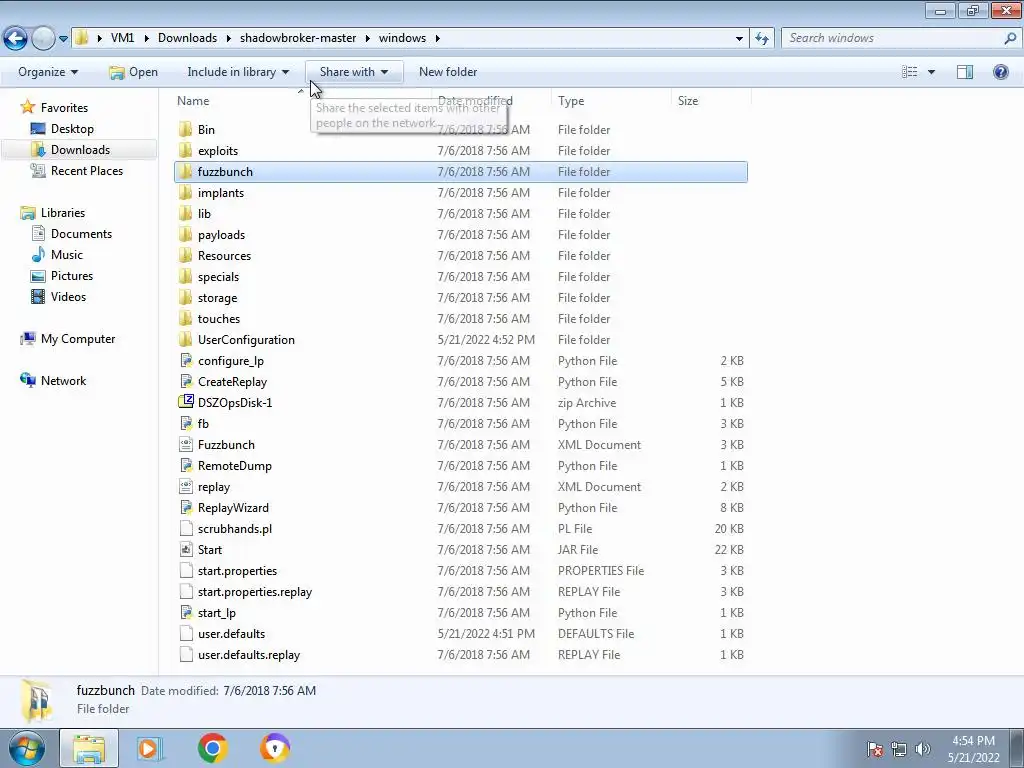Open Windows Media Player from the taskbar
Image resolution: width=1024 pixels, height=768 pixels.
click(x=150, y=748)
